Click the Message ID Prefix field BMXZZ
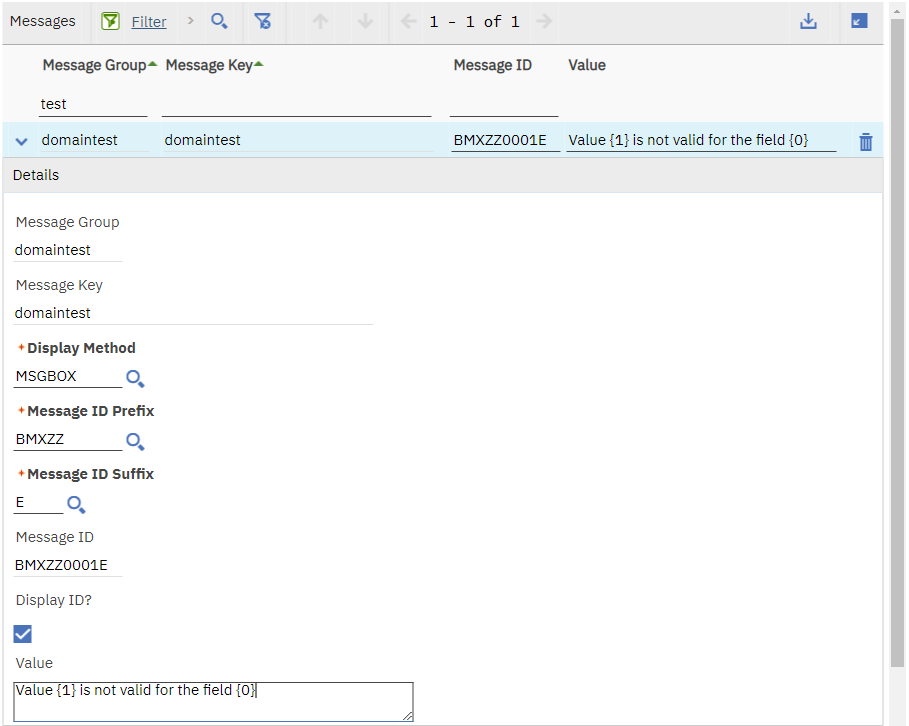The height and width of the screenshot is (726, 909). click(68, 440)
